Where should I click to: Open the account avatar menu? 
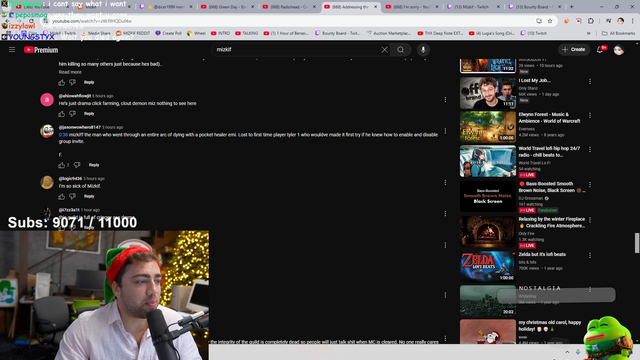click(x=619, y=50)
